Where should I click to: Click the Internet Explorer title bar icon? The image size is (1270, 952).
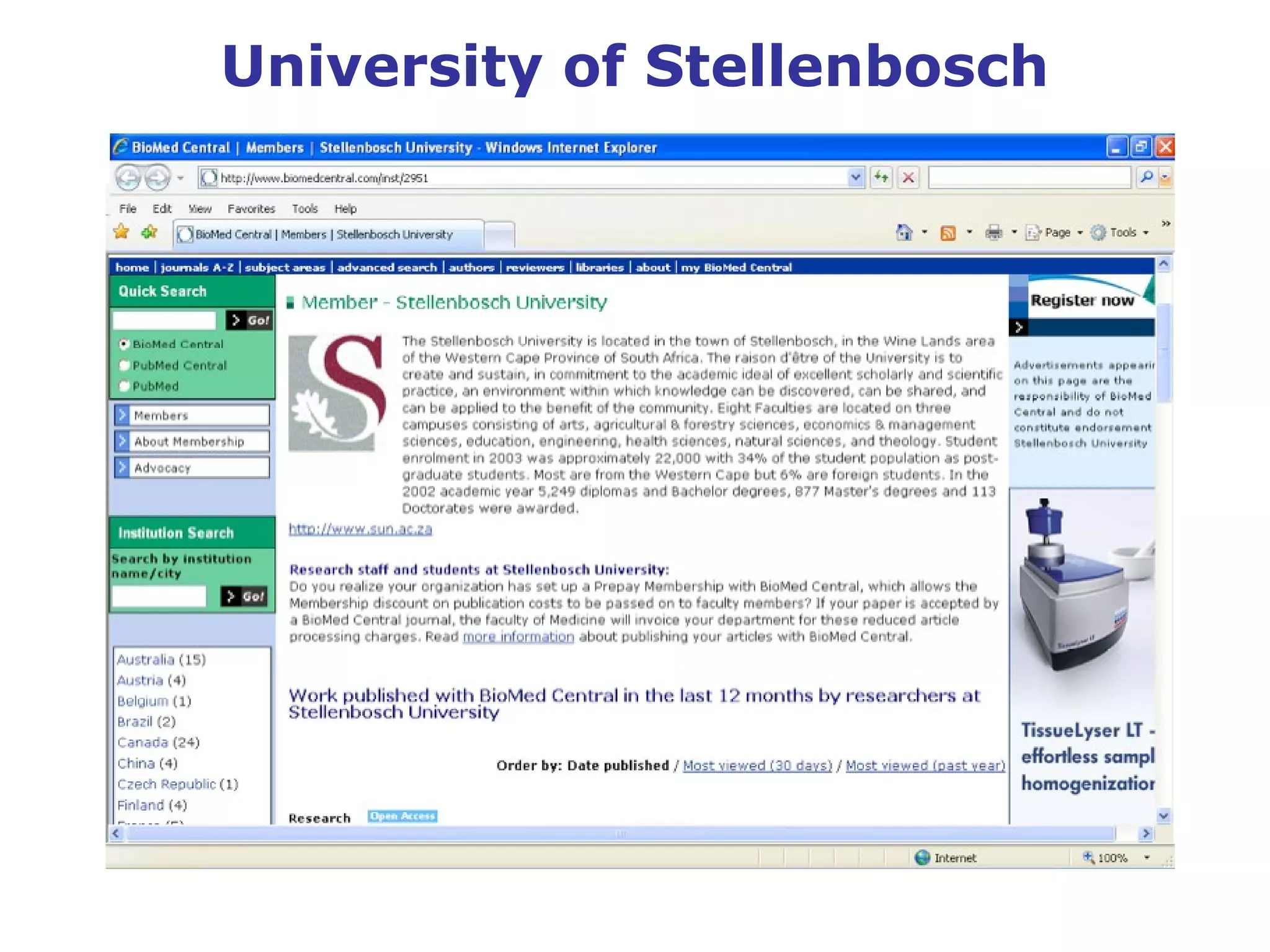[121, 147]
